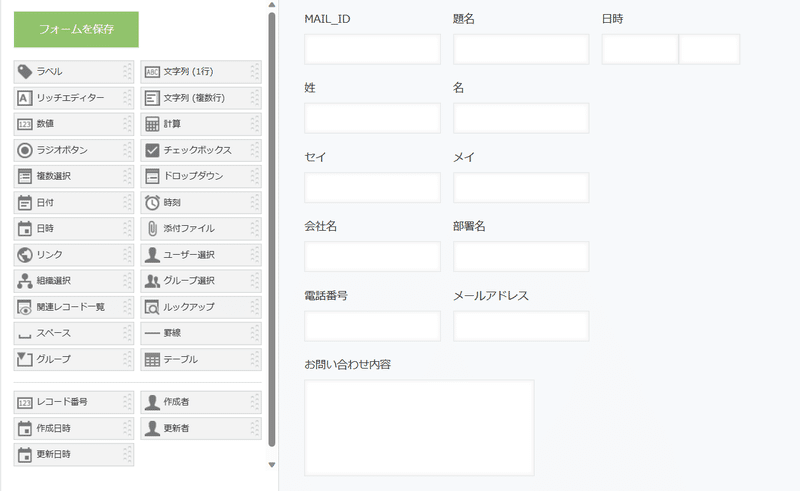Select the ルックアップ magnifier icon

click(x=152, y=307)
